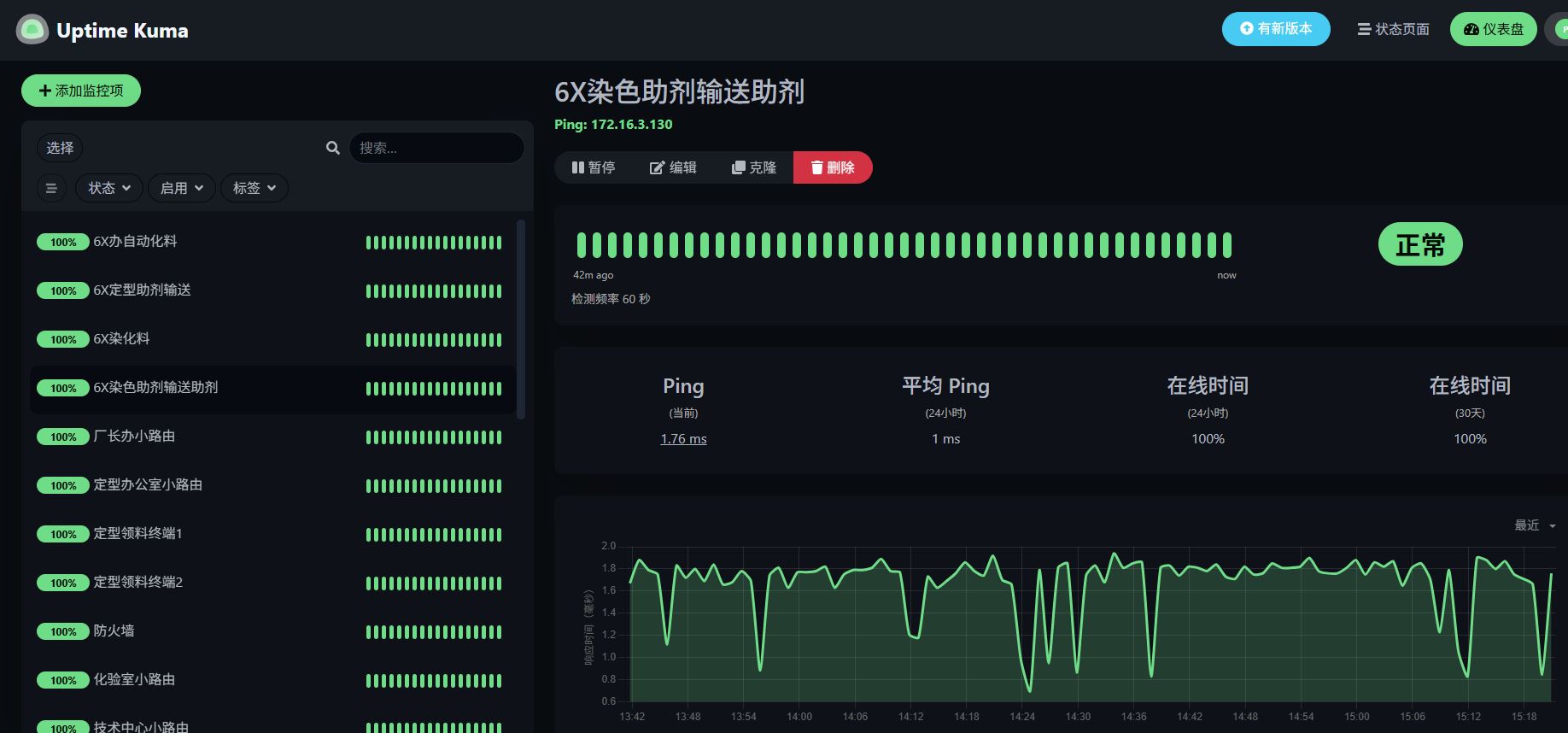This screenshot has width=1568, height=733.
Task: Go to 状态页面 in top navigation
Action: 1393,29
